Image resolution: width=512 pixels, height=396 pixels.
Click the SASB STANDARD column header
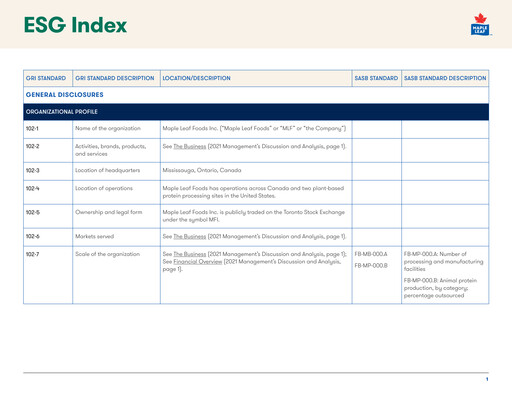376,78
